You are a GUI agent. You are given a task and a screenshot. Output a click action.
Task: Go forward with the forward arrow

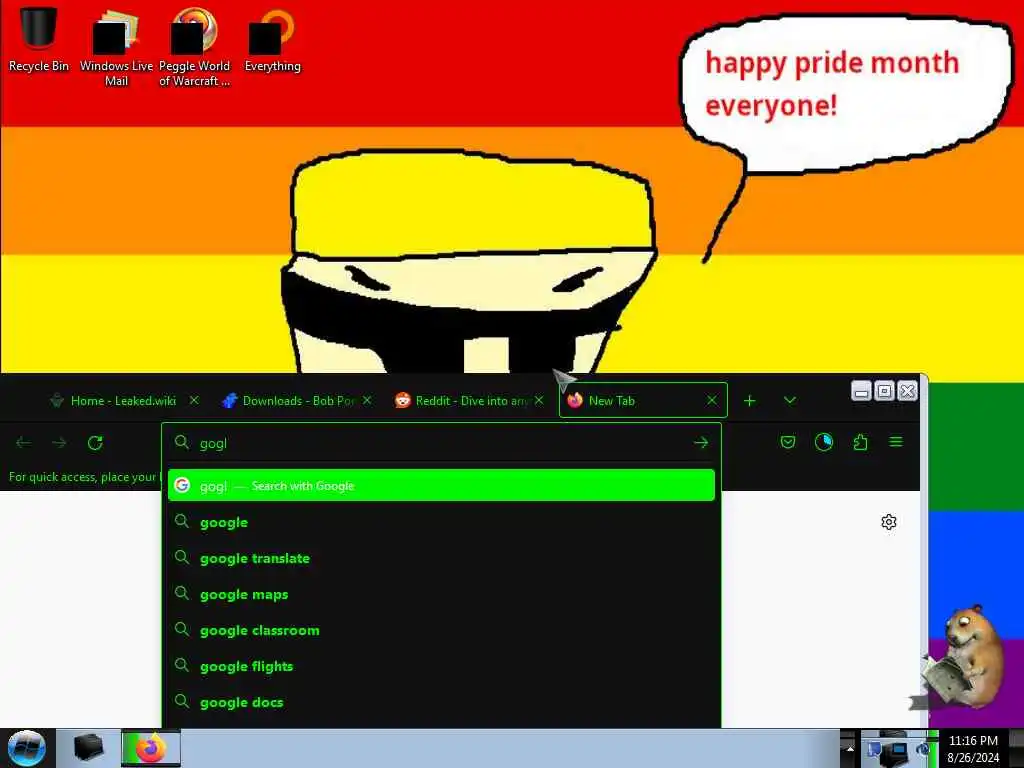[x=59, y=443]
